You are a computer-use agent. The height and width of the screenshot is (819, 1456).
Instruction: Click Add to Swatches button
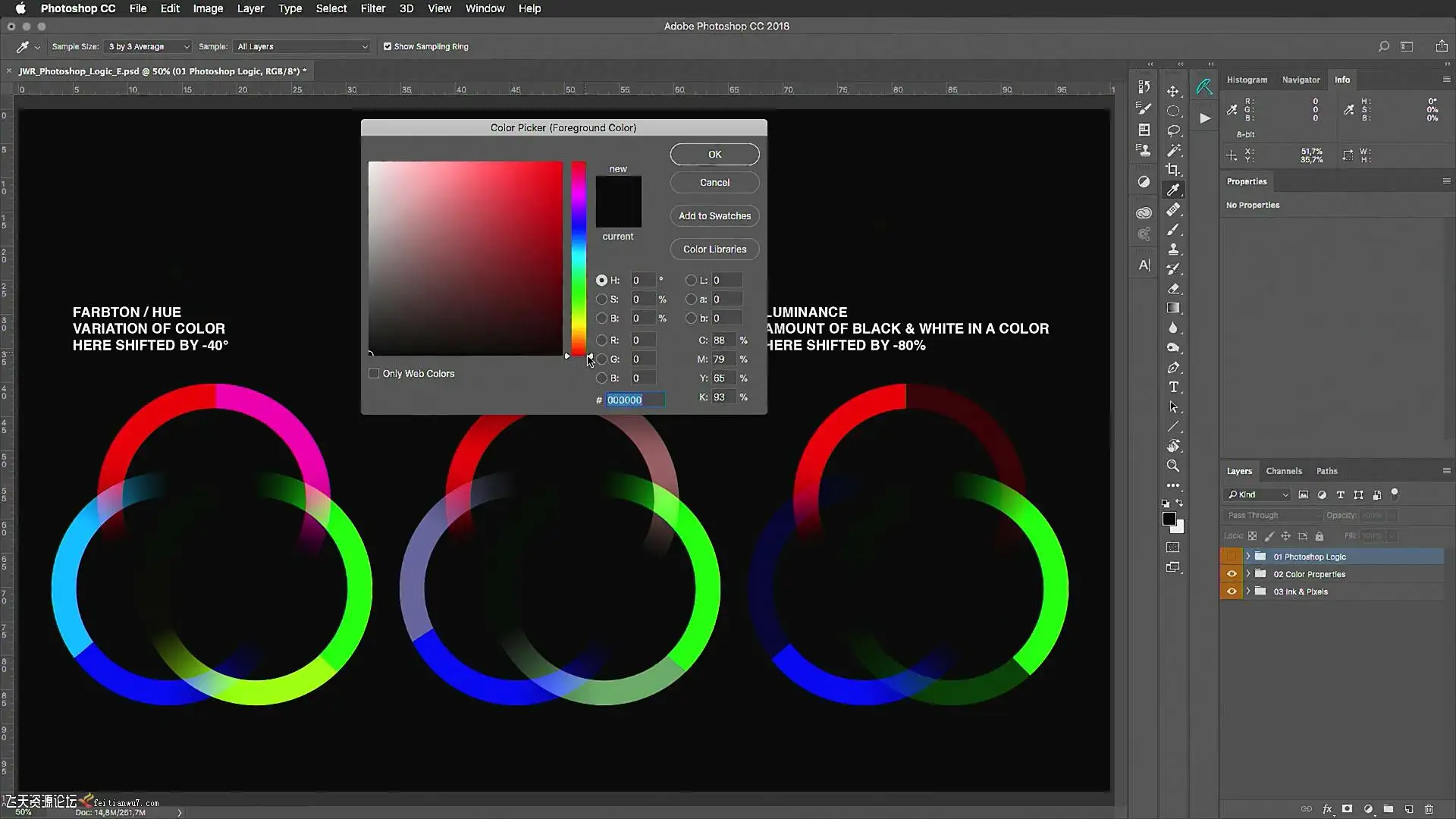[714, 216]
